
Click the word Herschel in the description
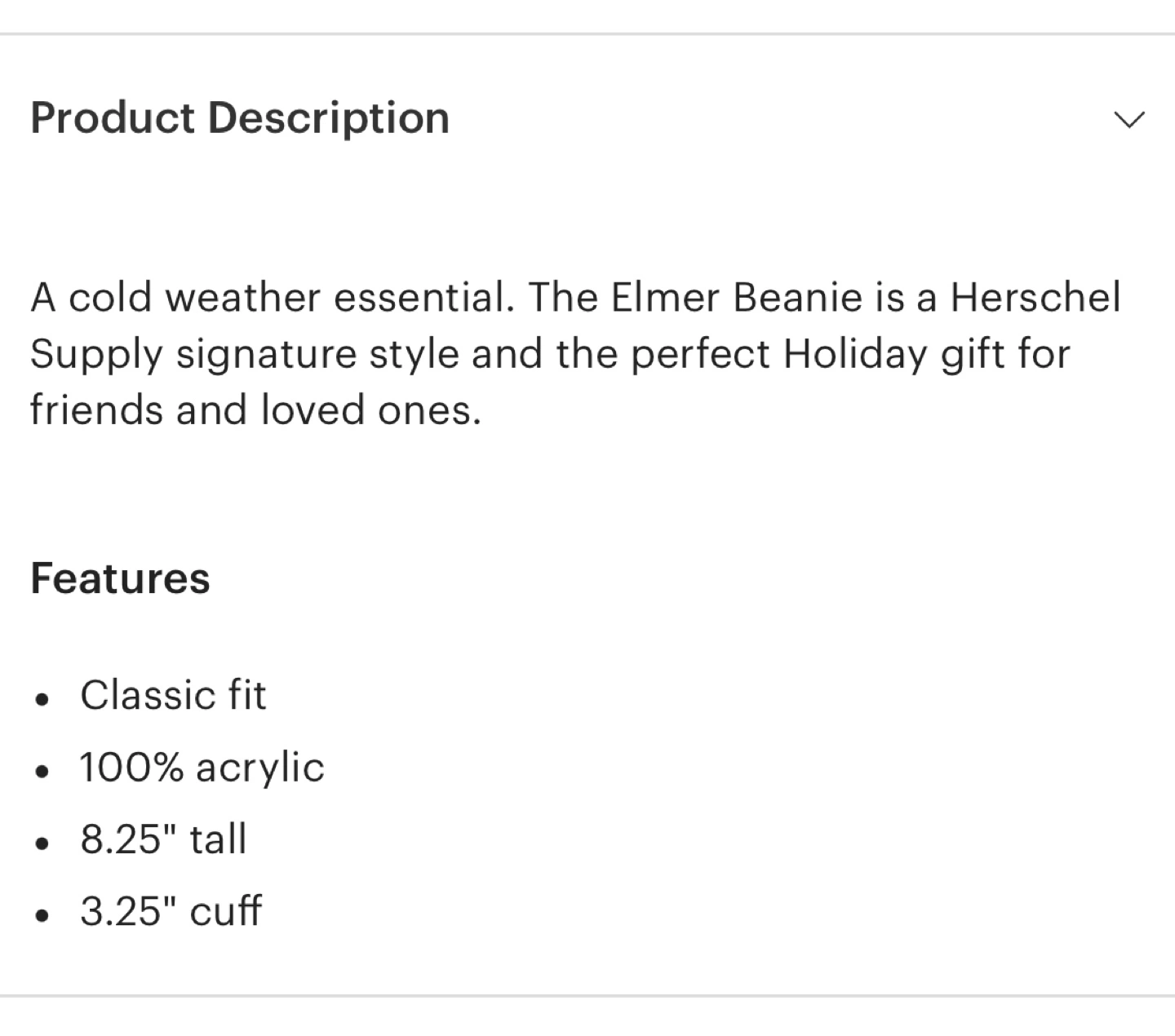tap(1036, 297)
